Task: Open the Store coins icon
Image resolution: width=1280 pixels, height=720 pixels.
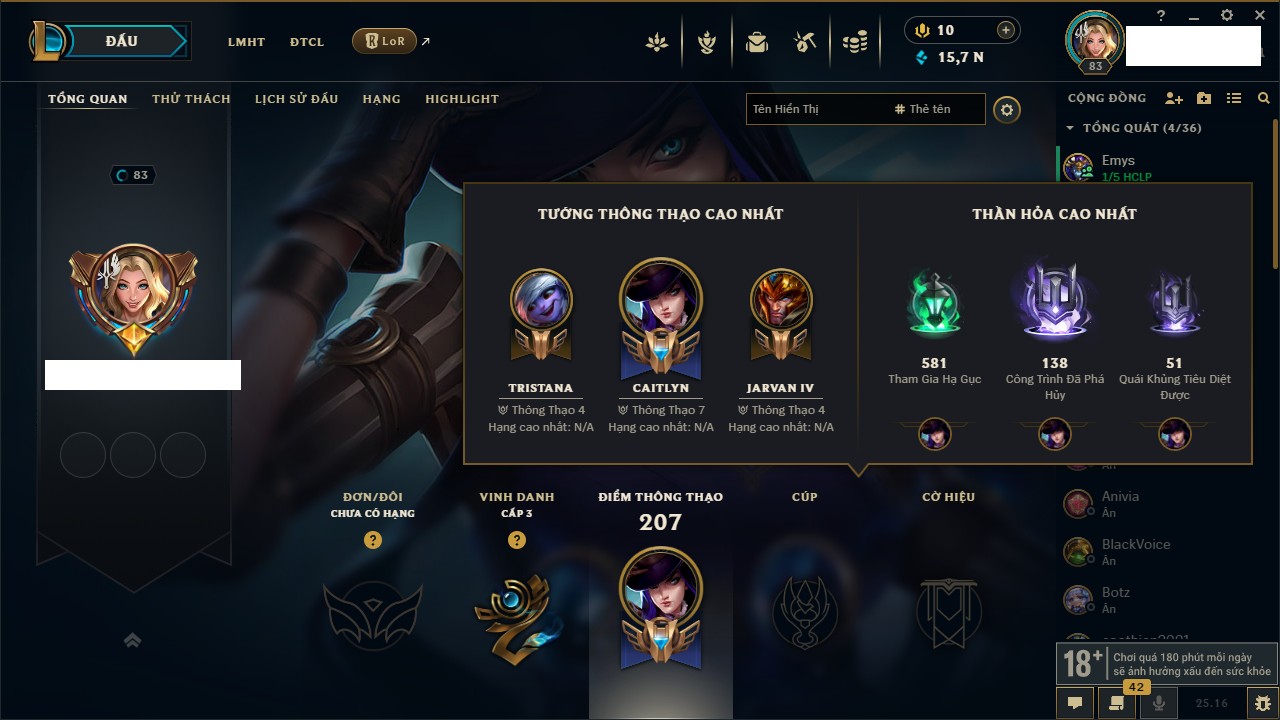Action: (x=855, y=42)
